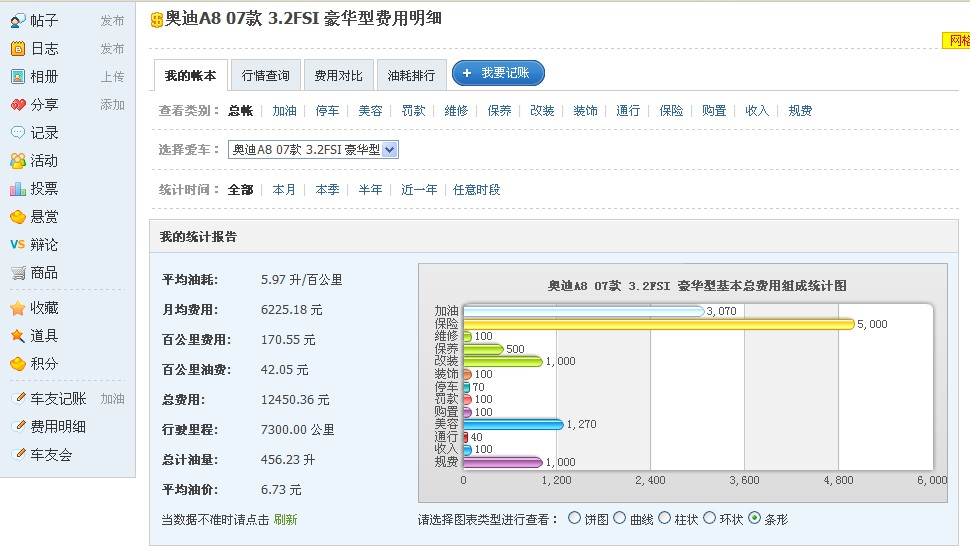
Task: Click the 费用明细 pencil icon
Action: click(x=19, y=426)
